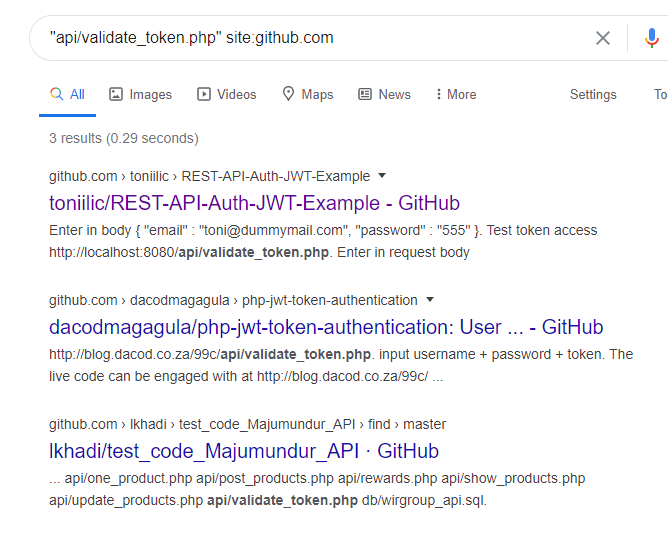Screen dimensions: 668x560
Task: Click the github.com › dacodmagagula breadcrumb URL
Action: (x=233, y=300)
